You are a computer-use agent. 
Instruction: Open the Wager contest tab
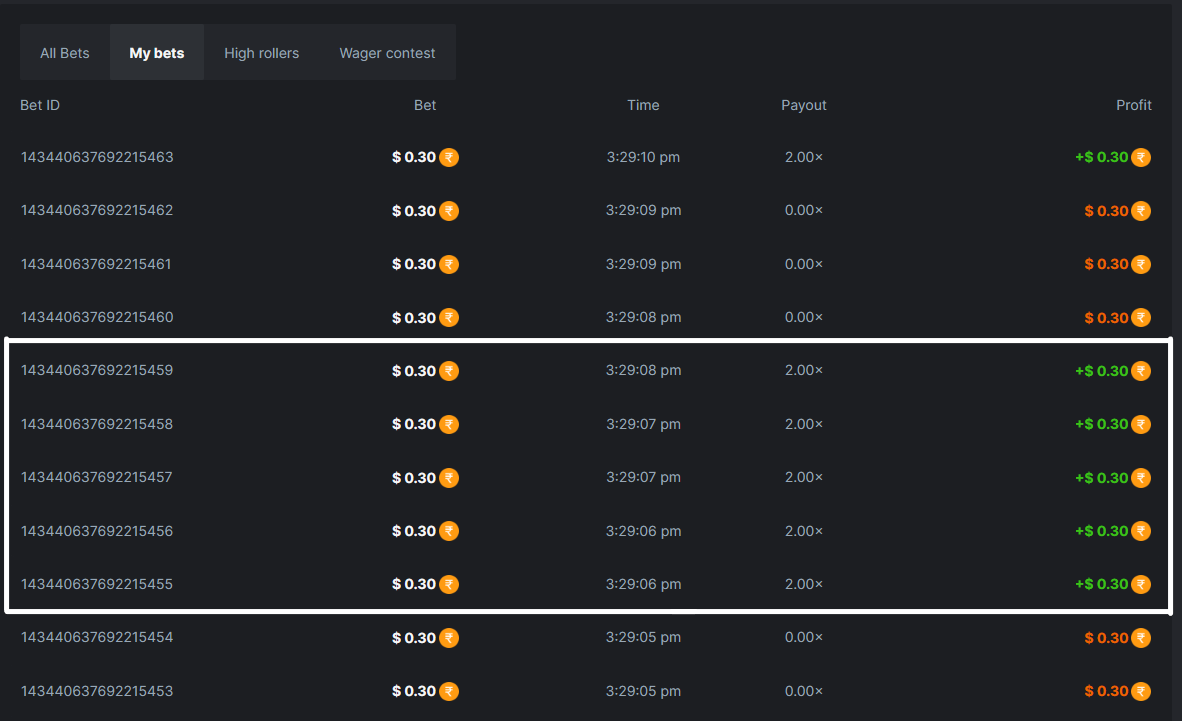point(387,53)
